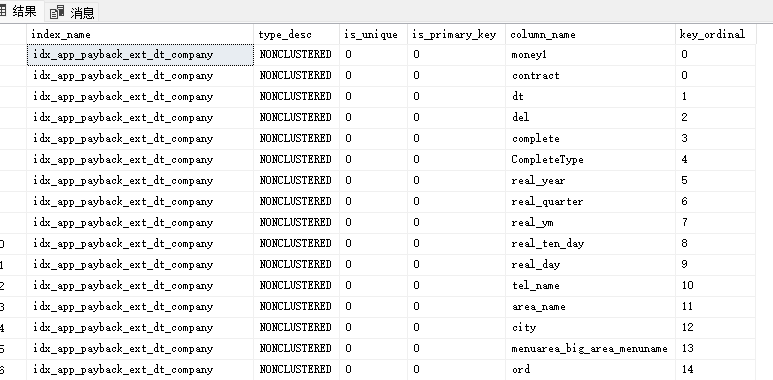Select the is_unique column header
The height and width of the screenshot is (380, 773).
[374, 35]
